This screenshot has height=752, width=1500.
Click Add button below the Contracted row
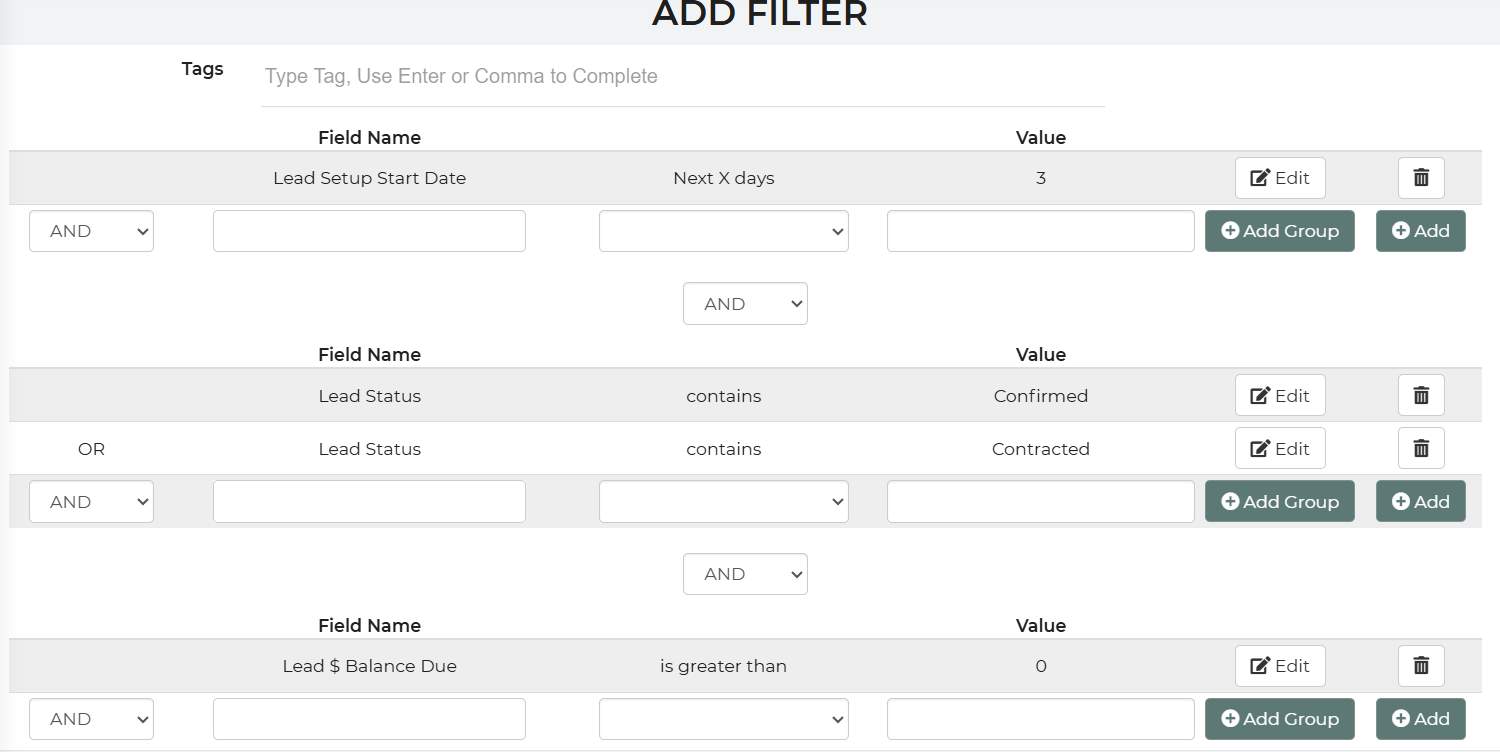click(1421, 501)
